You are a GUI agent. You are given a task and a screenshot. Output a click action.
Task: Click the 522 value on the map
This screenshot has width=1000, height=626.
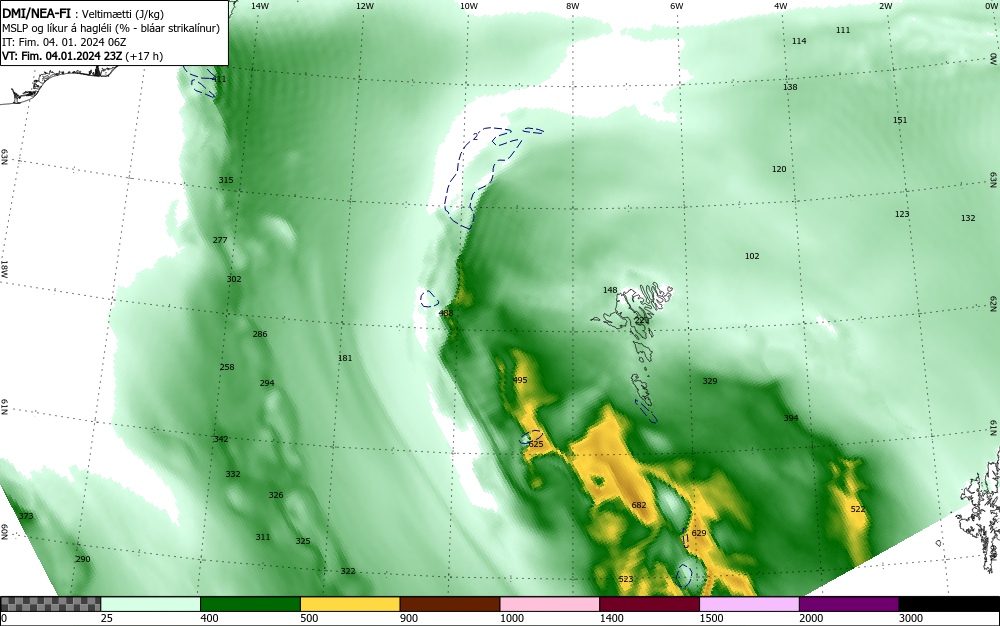point(858,509)
